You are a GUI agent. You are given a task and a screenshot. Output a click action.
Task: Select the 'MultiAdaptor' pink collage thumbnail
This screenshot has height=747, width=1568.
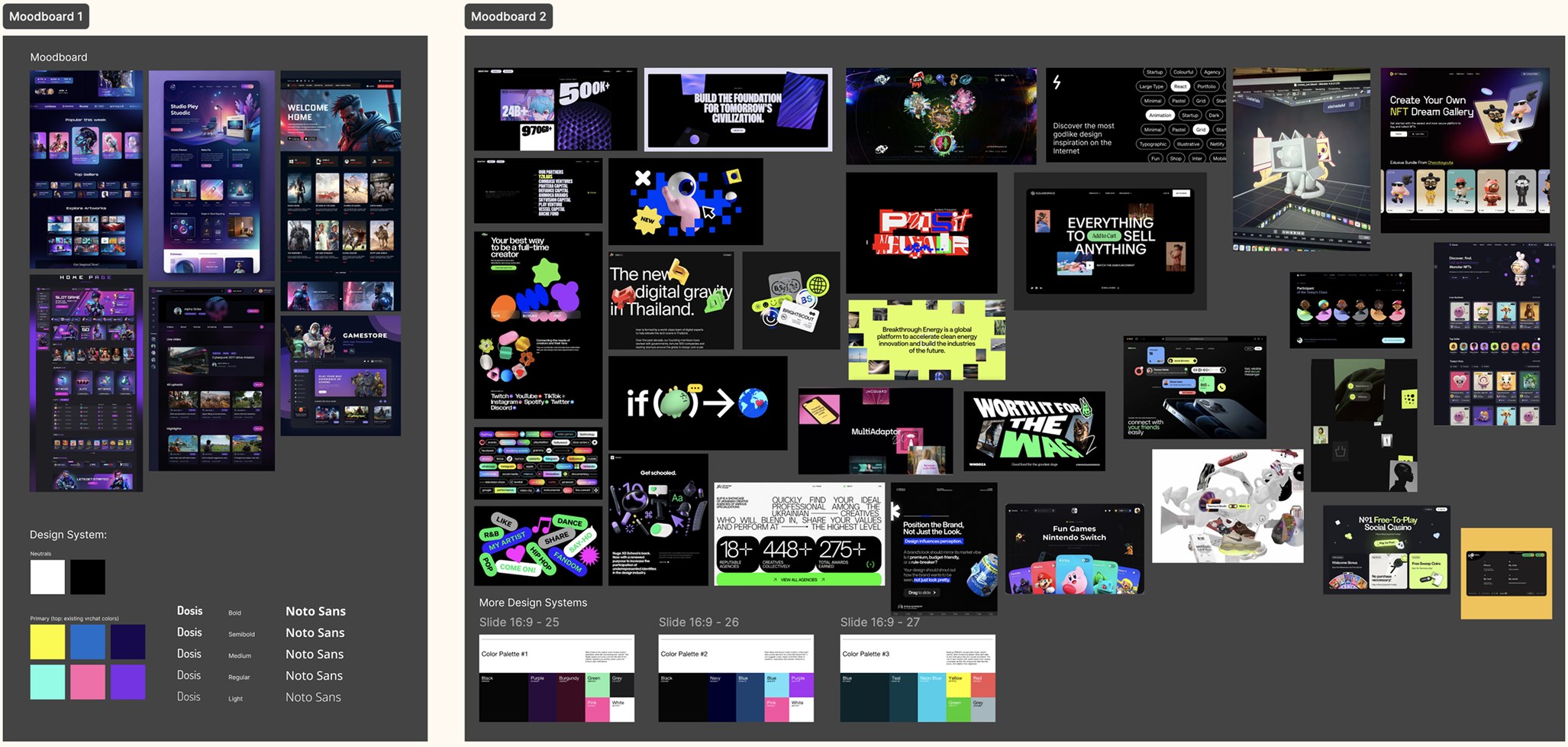[x=875, y=432]
